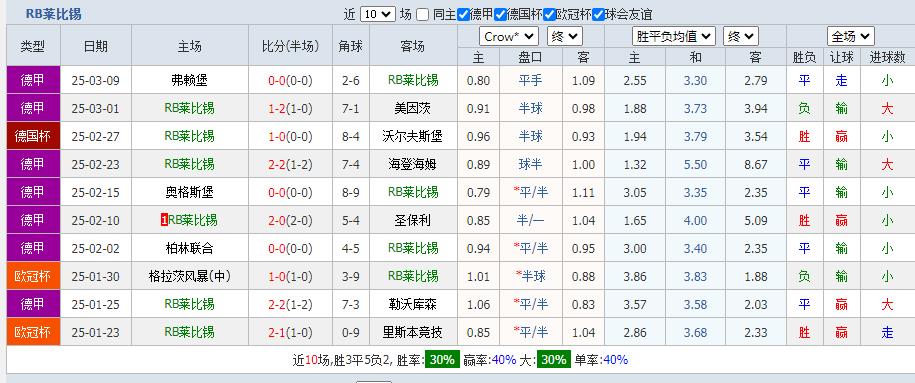Click the 角球 column header
The width and height of the screenshot is (915, 383).
(351, 46)
